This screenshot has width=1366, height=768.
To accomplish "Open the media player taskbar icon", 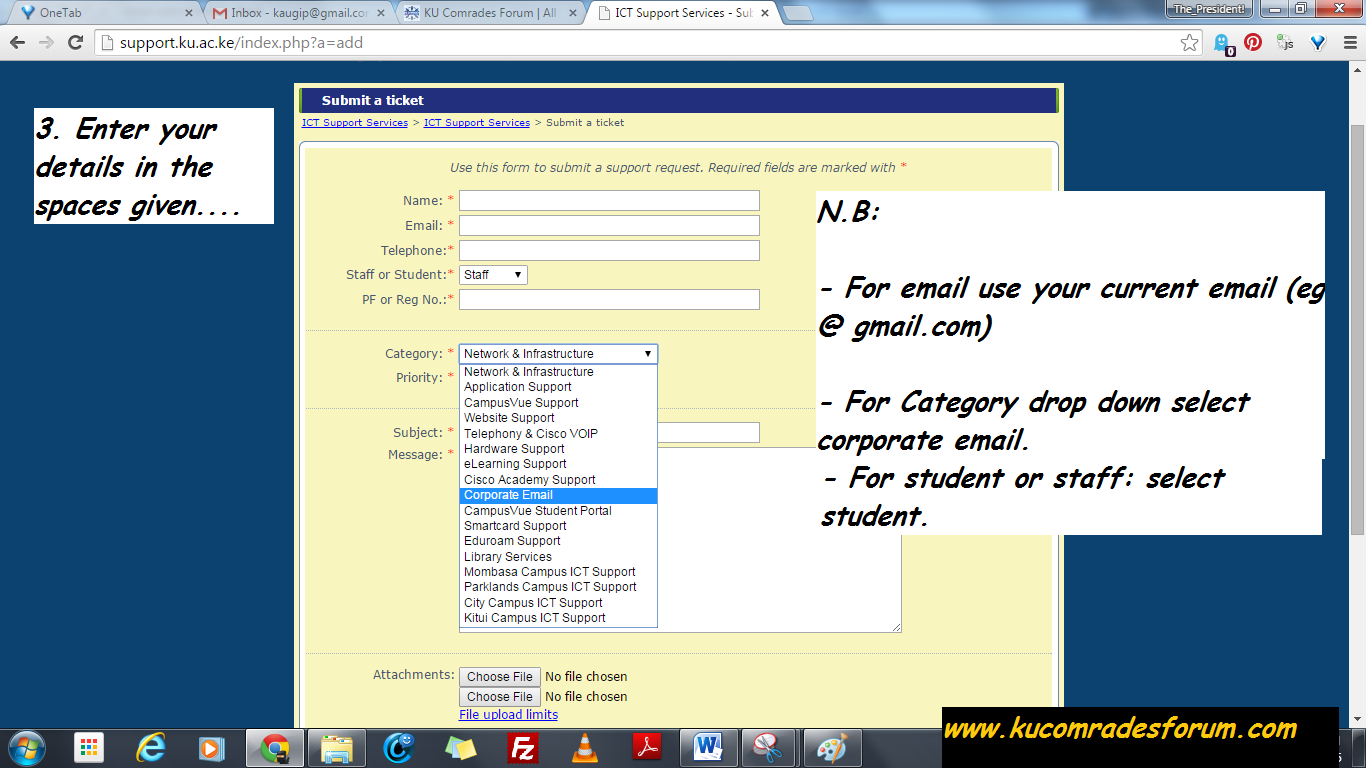I will [211, 748].
